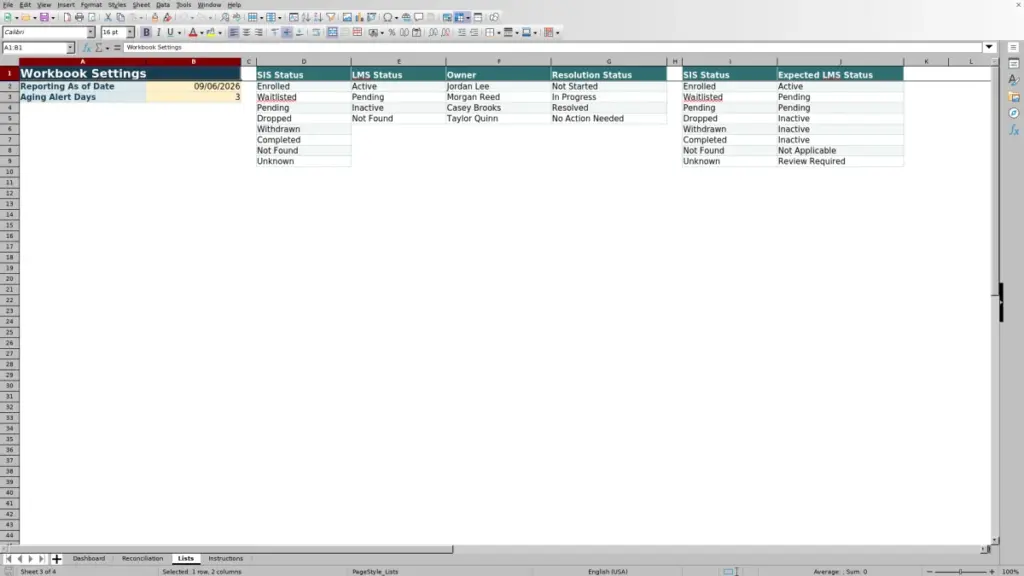Viewport: 1024px width, 576px height.
Task: Click the Save document icon
Action: click(x=44, y=17)
